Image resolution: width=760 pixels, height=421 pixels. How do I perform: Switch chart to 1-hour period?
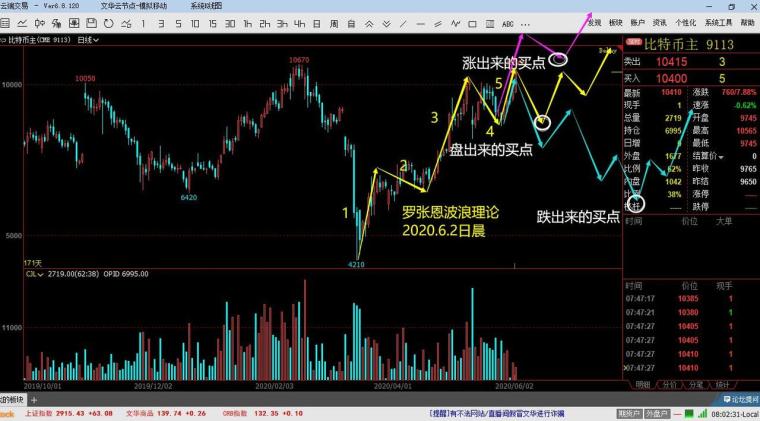[248, 23]
